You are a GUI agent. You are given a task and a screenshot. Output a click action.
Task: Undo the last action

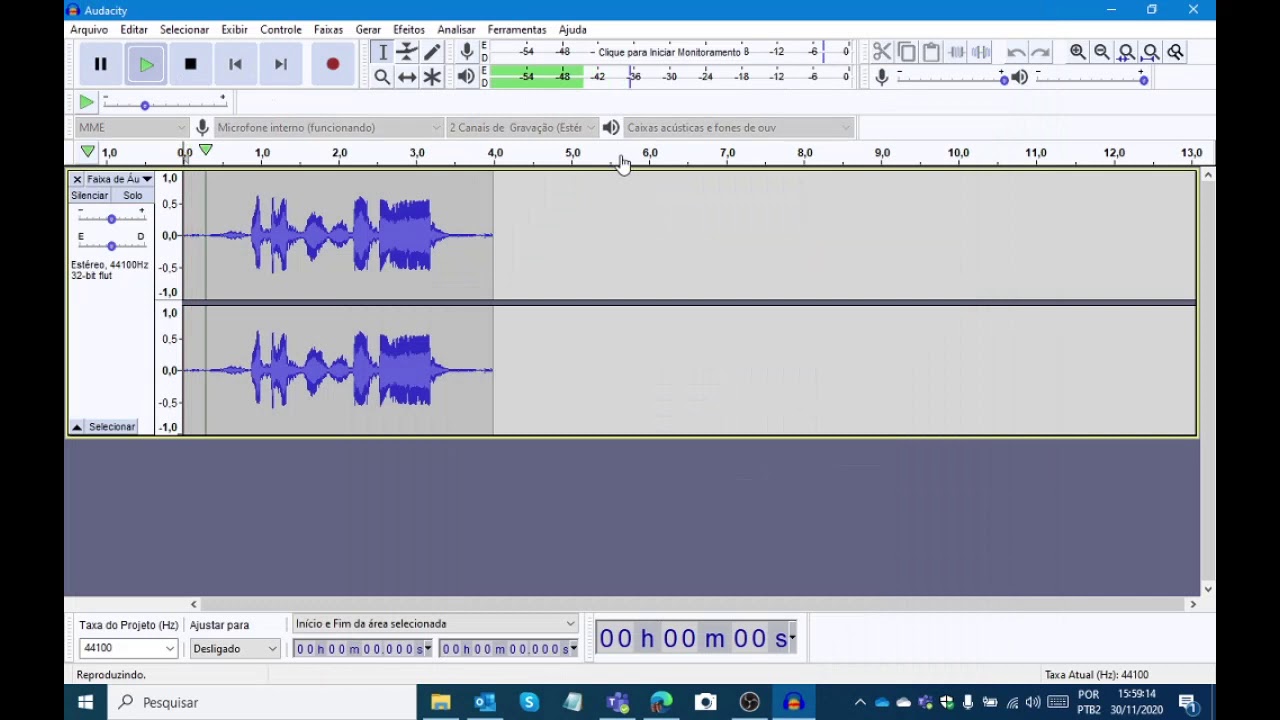tap(1016, 52)
